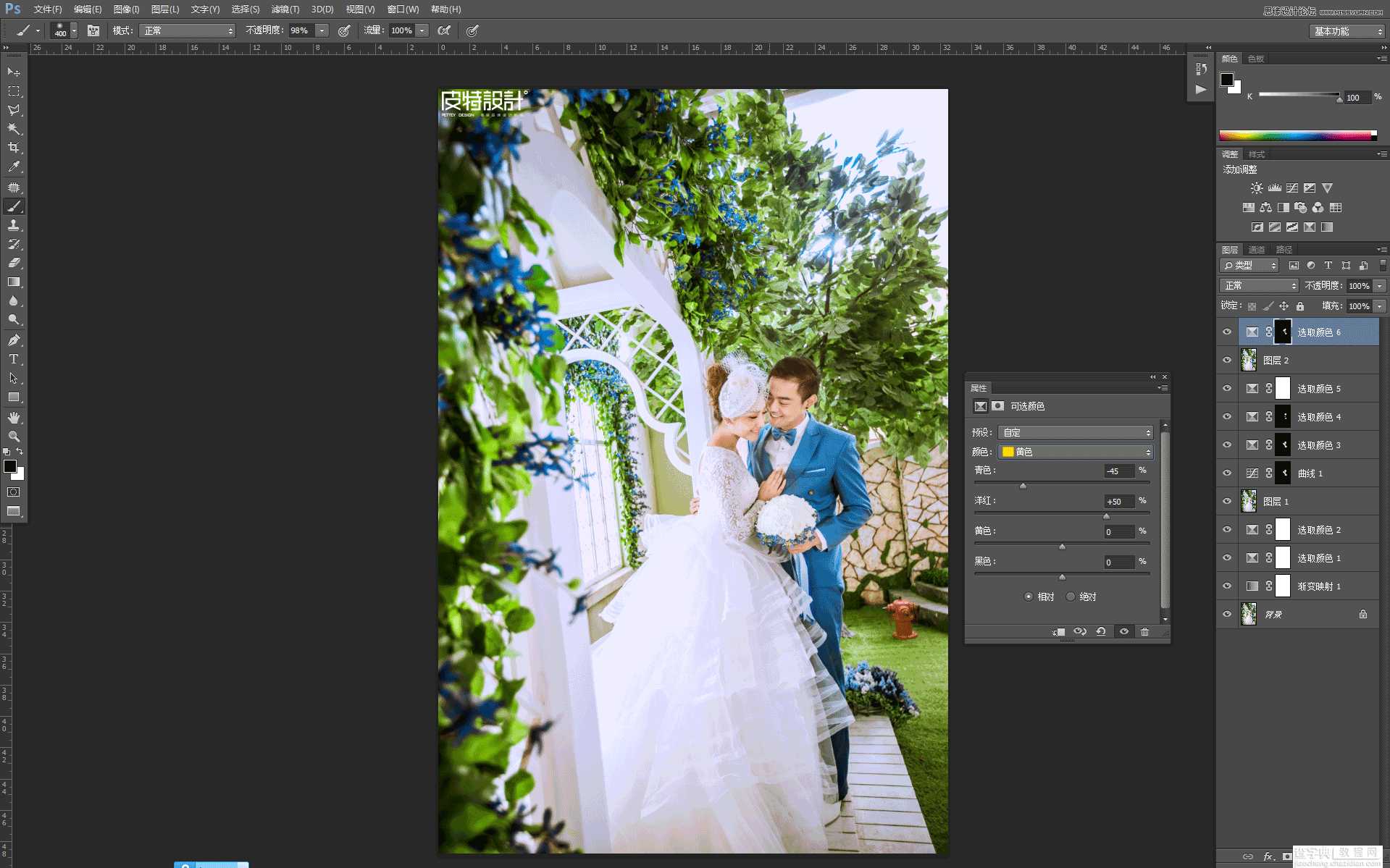Open the 图像(I) menu
This screenshot has height=868, width=1390.
[126, 9]
